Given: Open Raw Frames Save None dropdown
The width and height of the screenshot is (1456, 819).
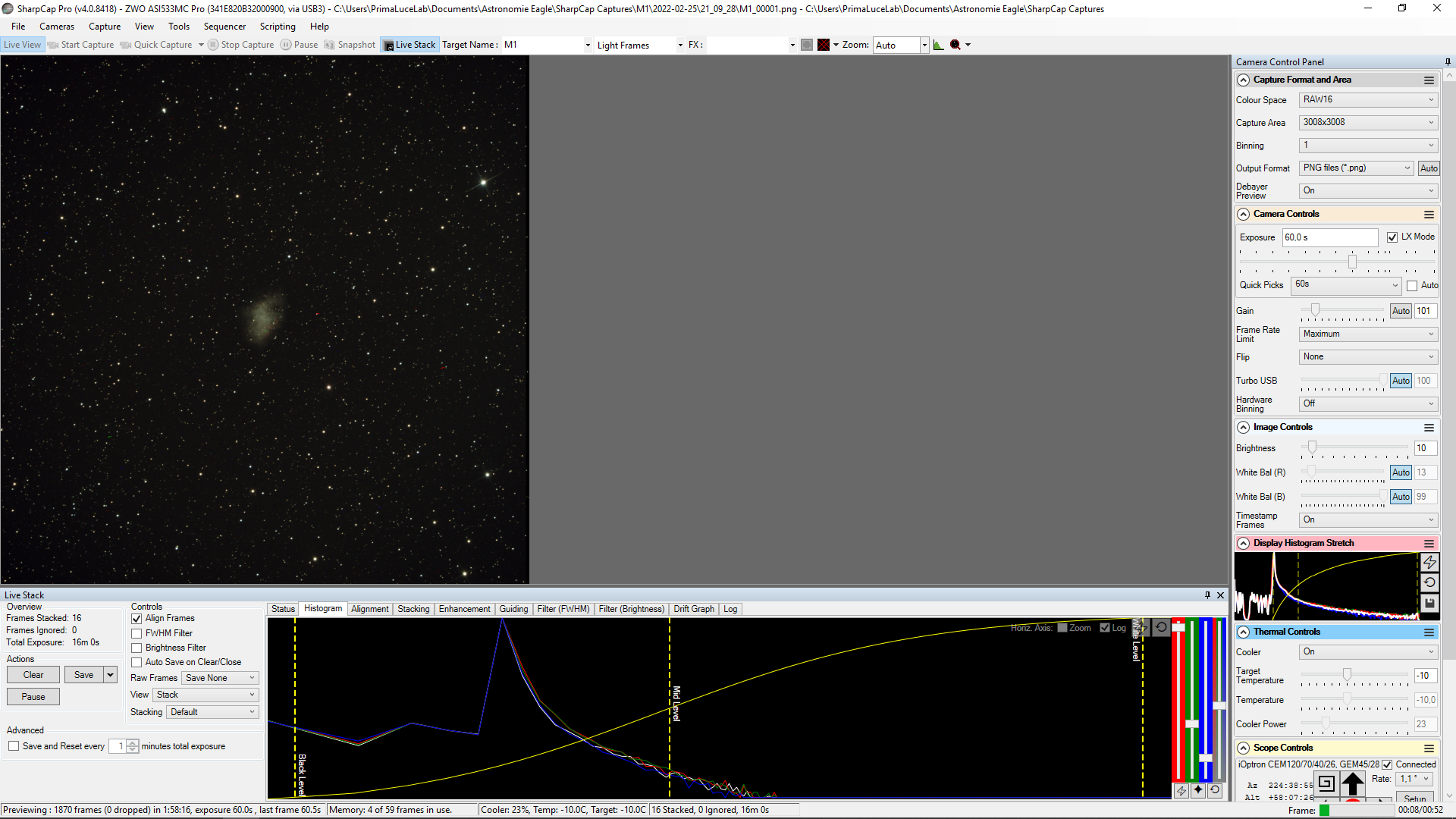Looking at the screenshot, I should point(220,678).
